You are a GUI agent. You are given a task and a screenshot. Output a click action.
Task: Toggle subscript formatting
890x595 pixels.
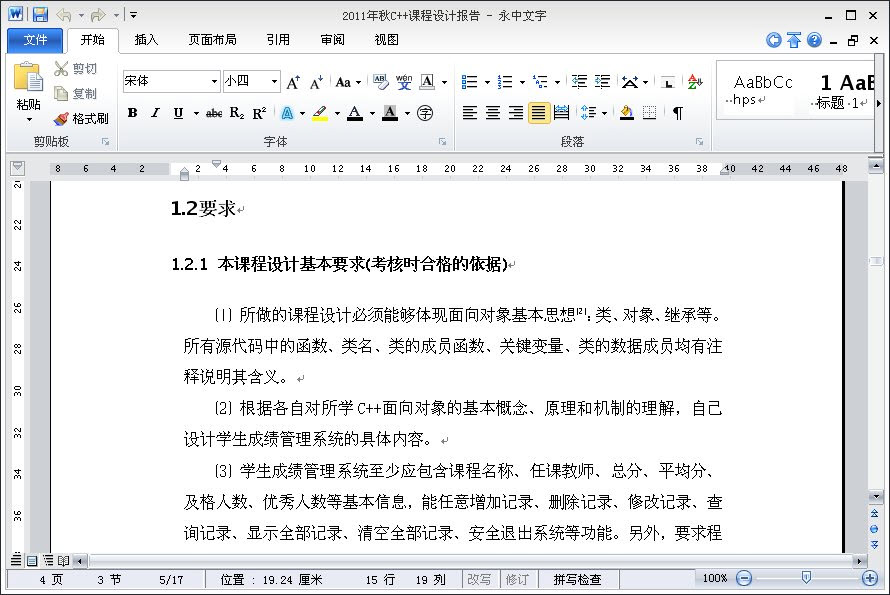tap(237, 113)
